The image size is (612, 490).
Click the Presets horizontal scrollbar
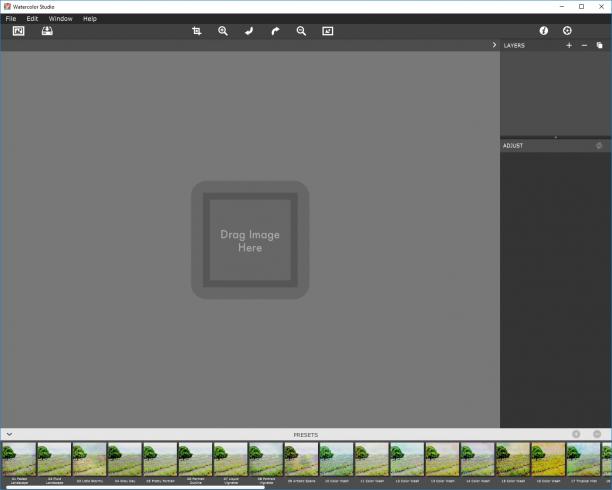click(135, 487)
